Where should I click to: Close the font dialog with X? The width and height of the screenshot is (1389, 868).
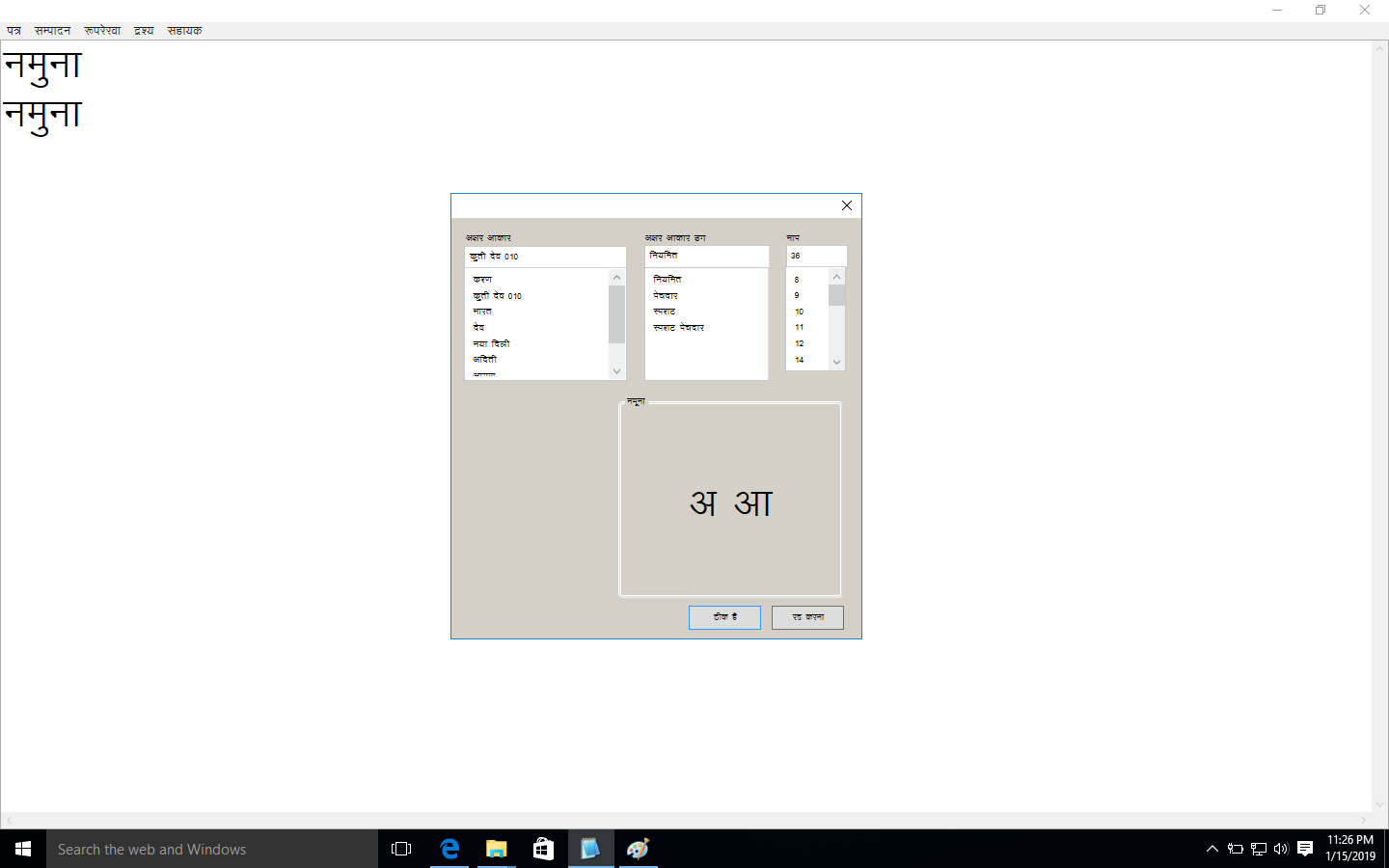tap(847, 205)
